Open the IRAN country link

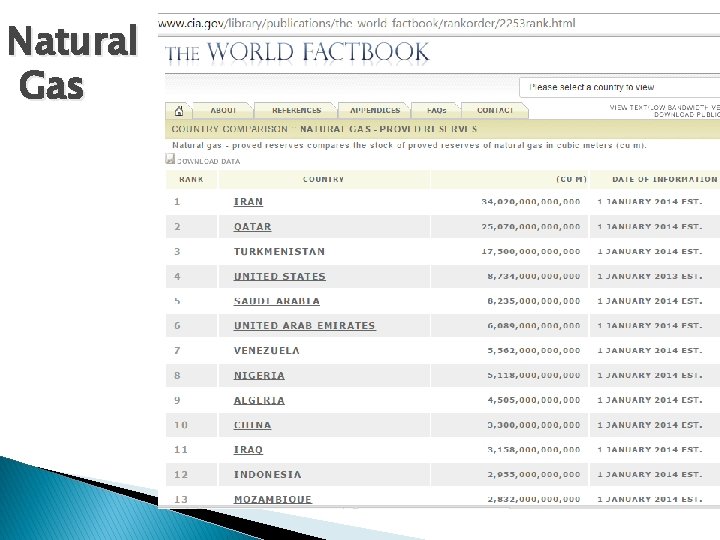248,202
